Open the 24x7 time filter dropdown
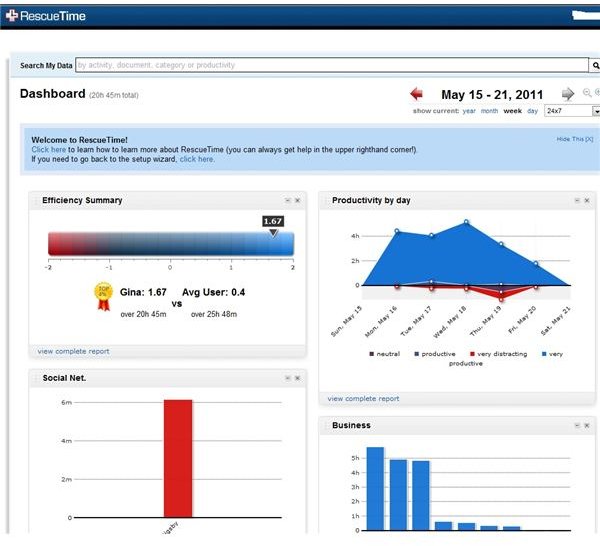This screenshot has width=600, height=546. click(x=572, y=111)
